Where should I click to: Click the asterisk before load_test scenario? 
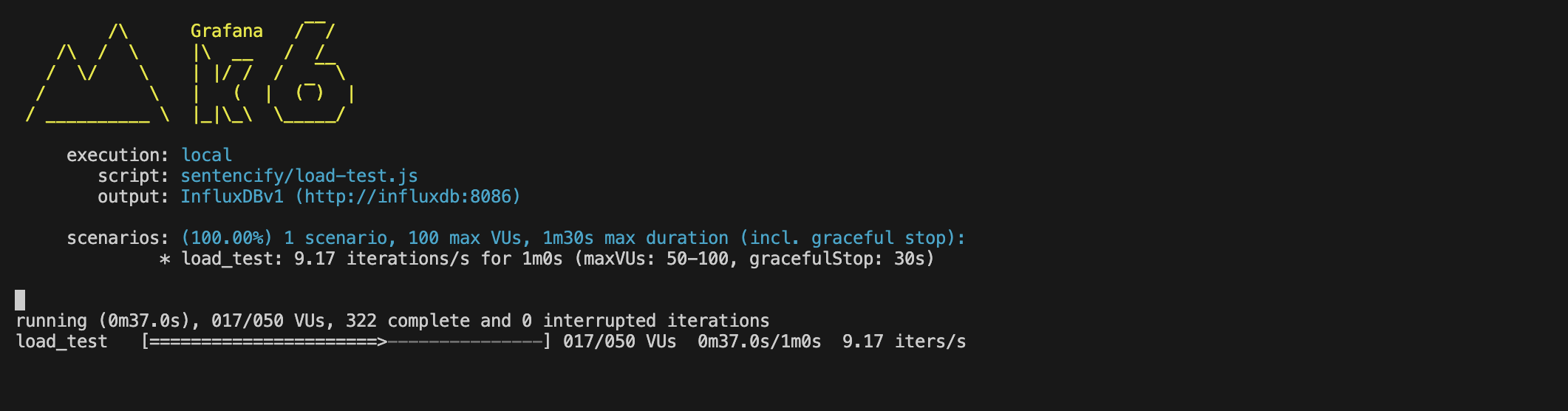165,259
